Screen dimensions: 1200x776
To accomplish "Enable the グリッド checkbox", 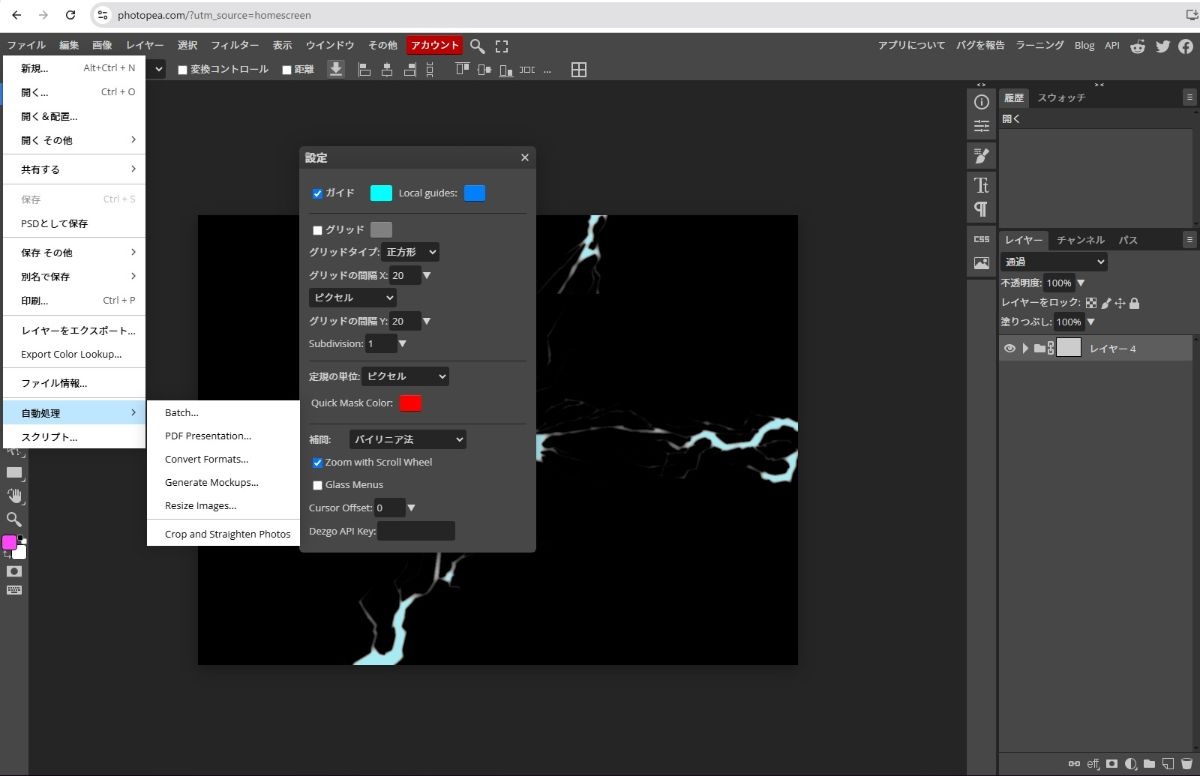I will [318, 230].
